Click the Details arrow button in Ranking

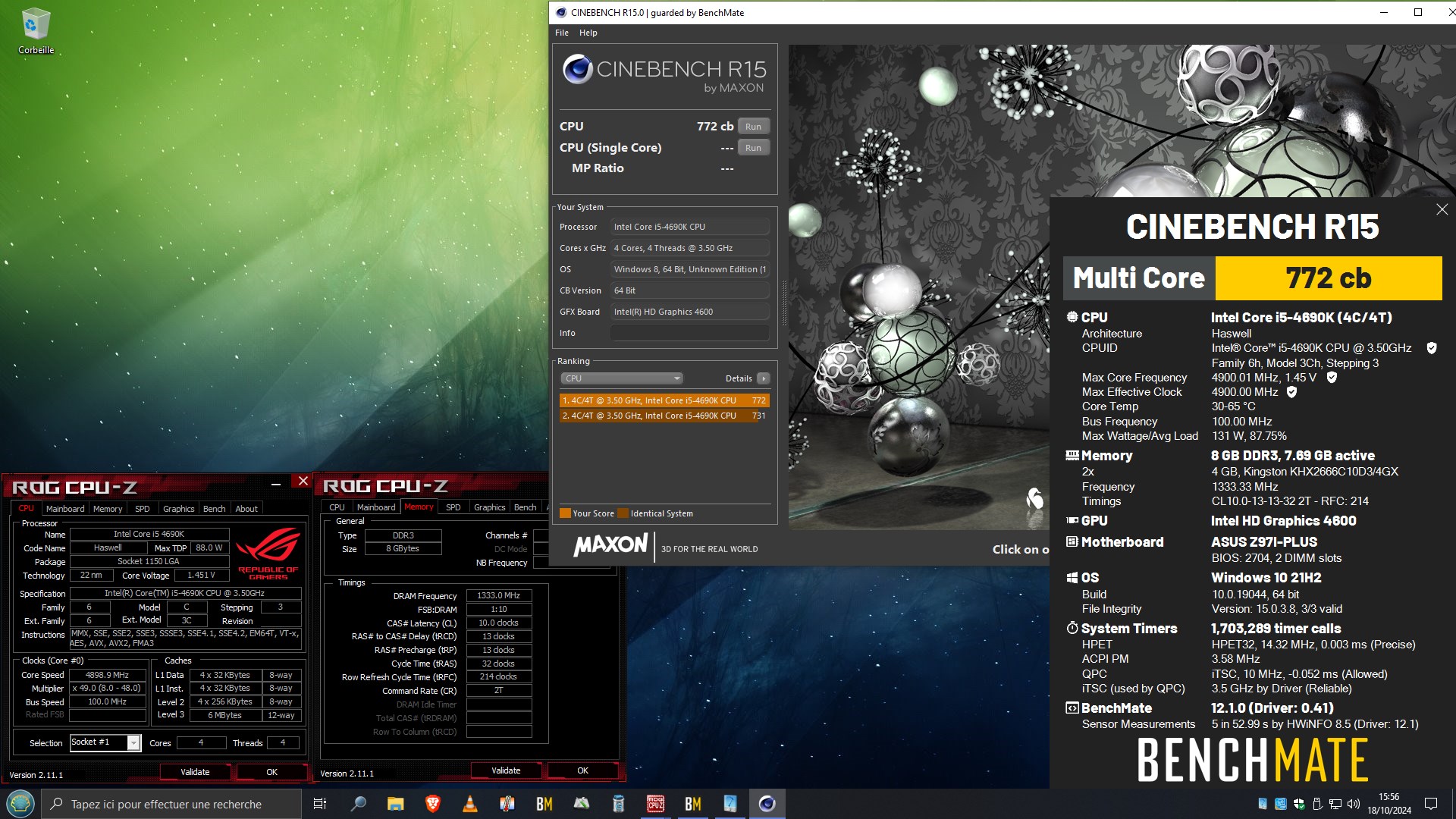(x=764, y=378)
